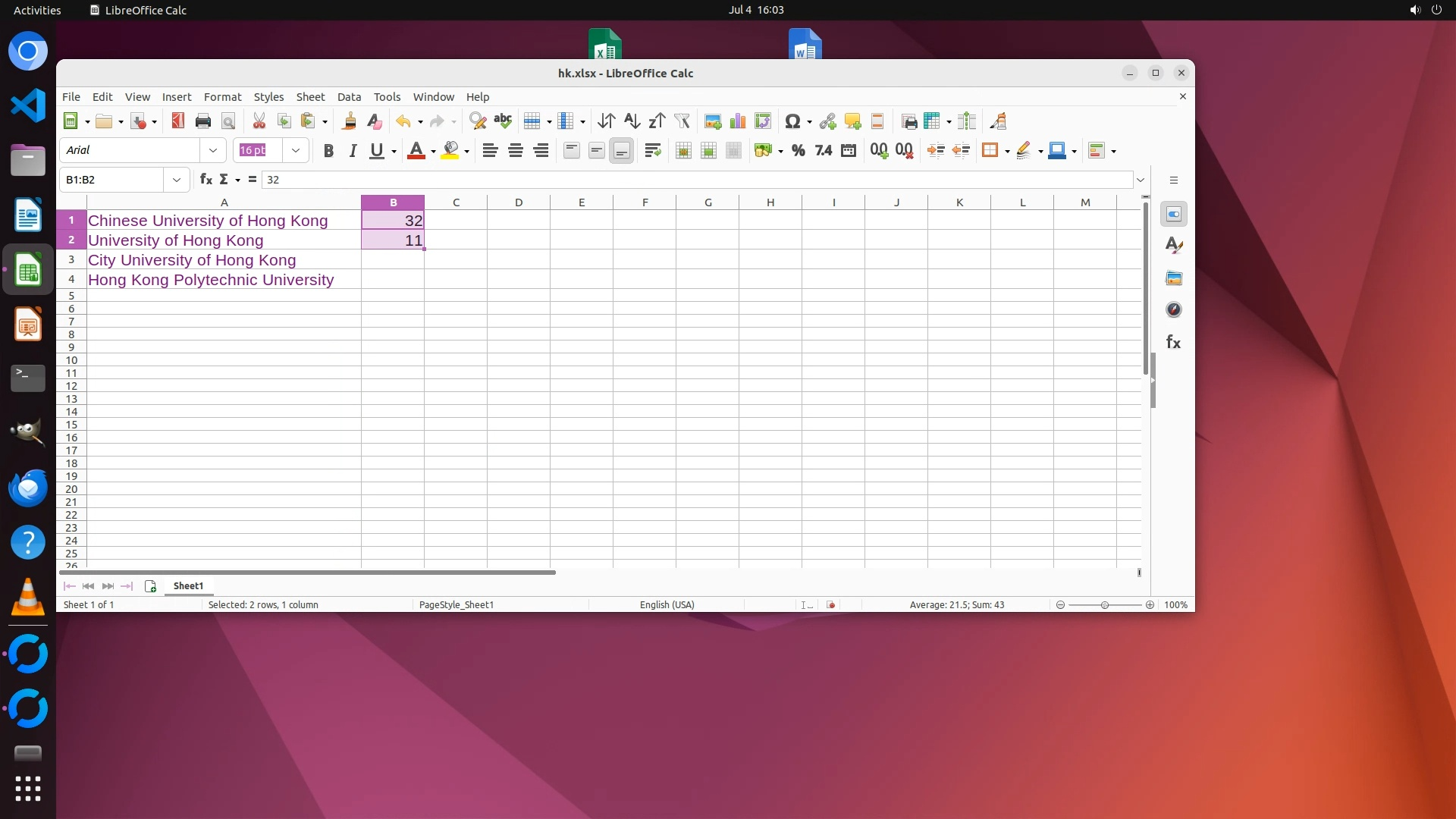The width and height of the screenshot is (1456, 819).
Task: Open the Function Wizard fx icon
Action: coord(206,180)
